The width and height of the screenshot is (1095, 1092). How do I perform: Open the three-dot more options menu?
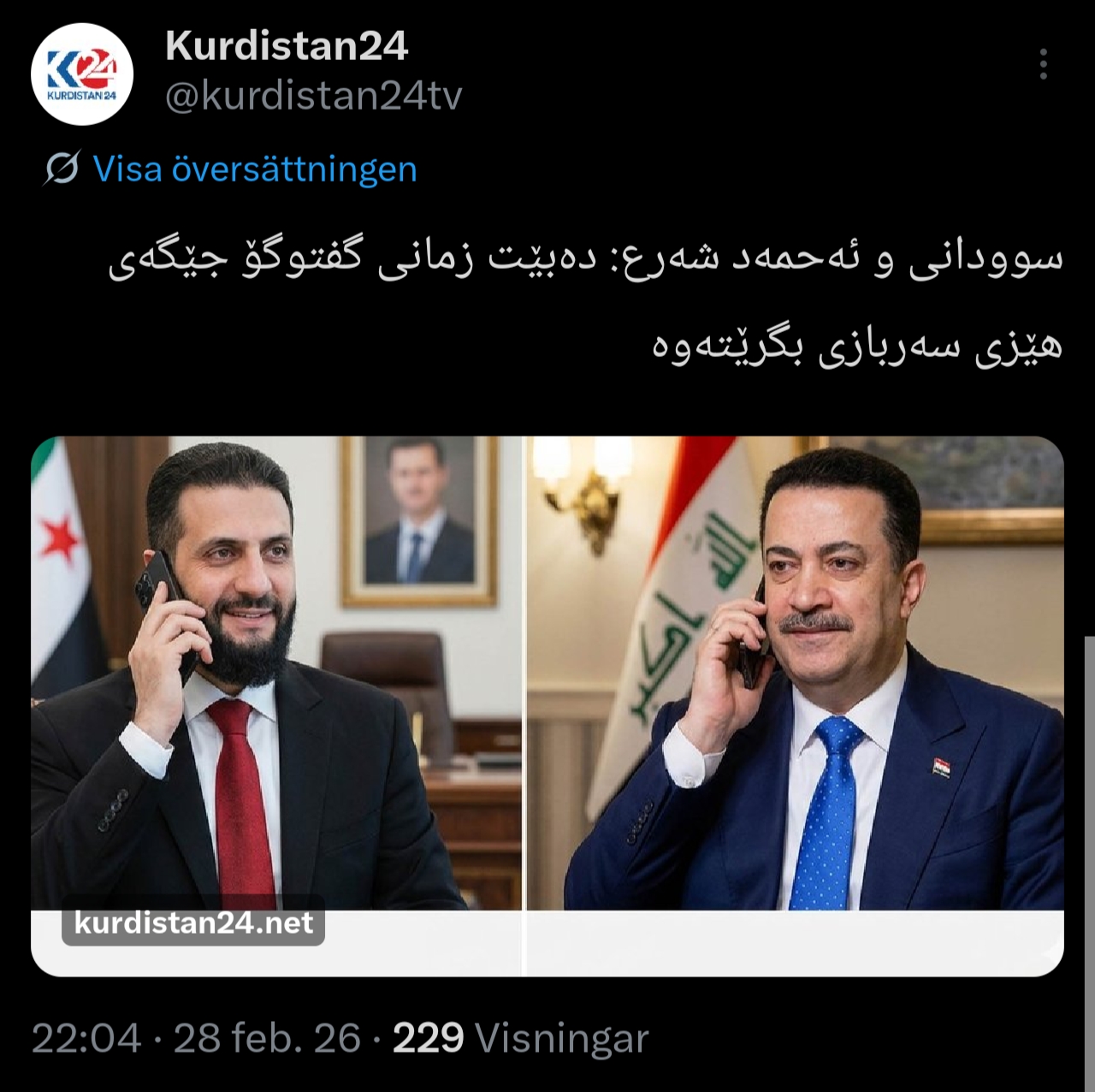point(1044,64)
